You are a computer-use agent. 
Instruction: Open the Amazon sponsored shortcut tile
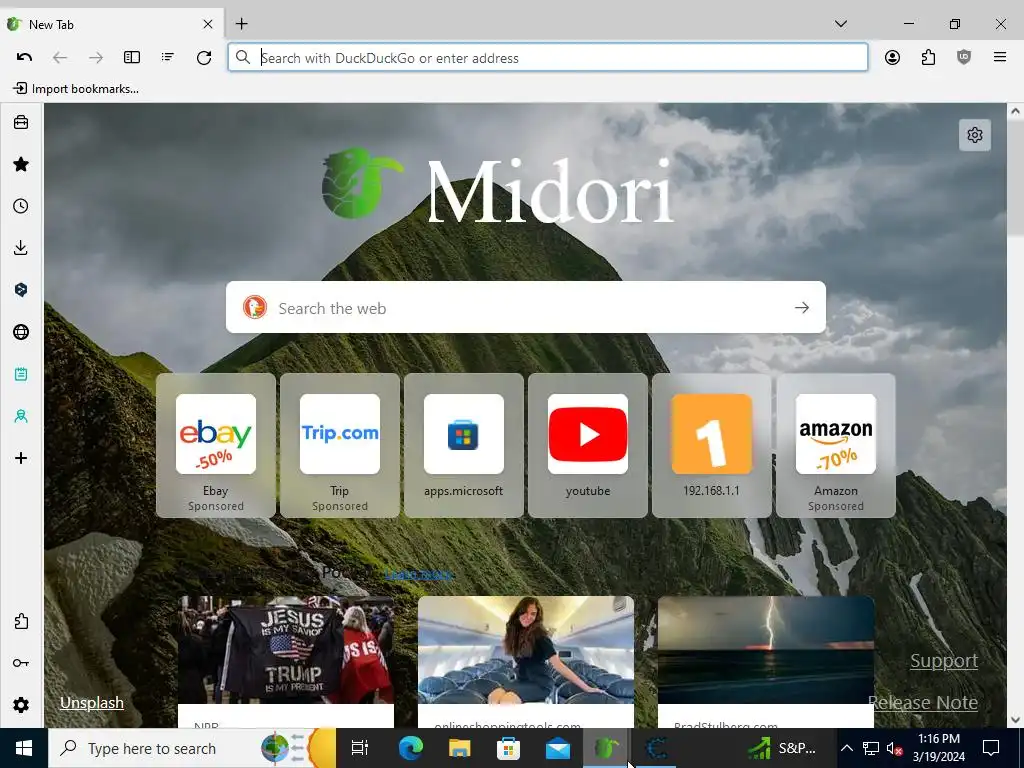835,445
